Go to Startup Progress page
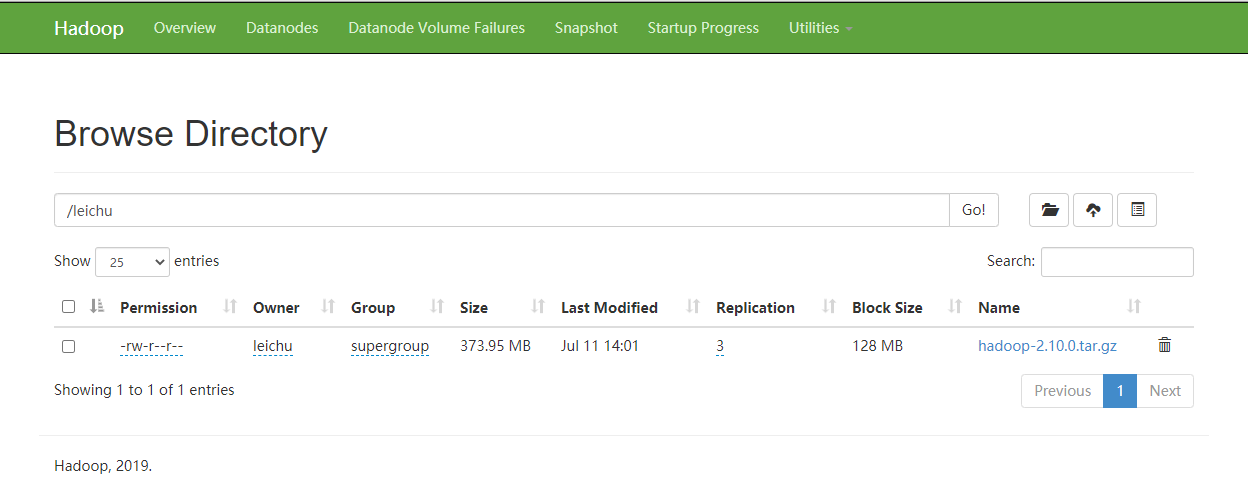 [x=703, y=28]
